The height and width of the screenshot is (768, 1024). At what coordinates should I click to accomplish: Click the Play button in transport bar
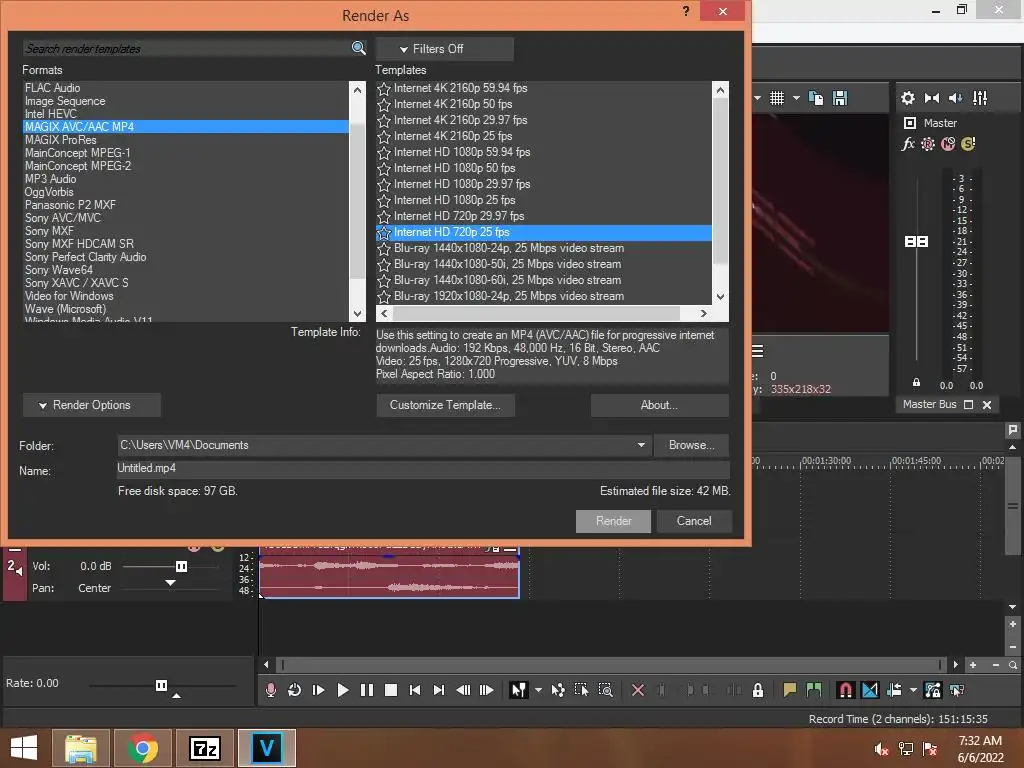[x=342, y=690]
